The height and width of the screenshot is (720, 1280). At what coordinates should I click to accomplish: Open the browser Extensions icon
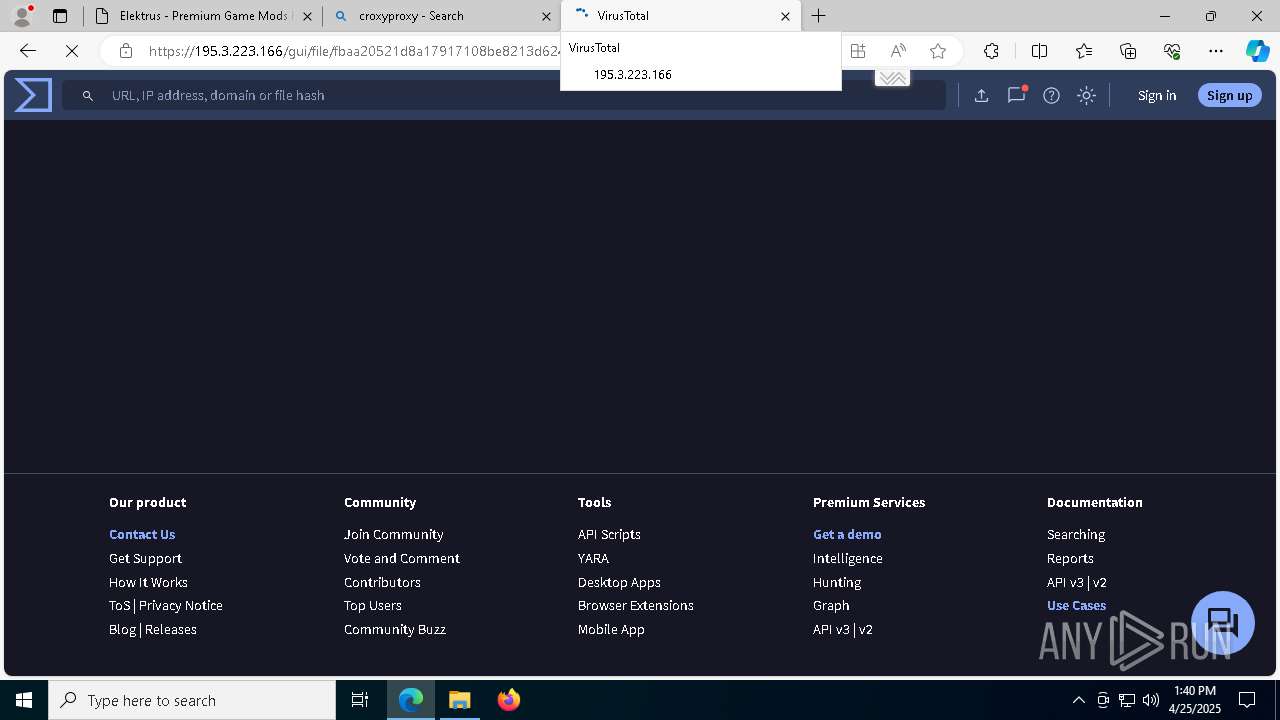[x=991, y=51]
